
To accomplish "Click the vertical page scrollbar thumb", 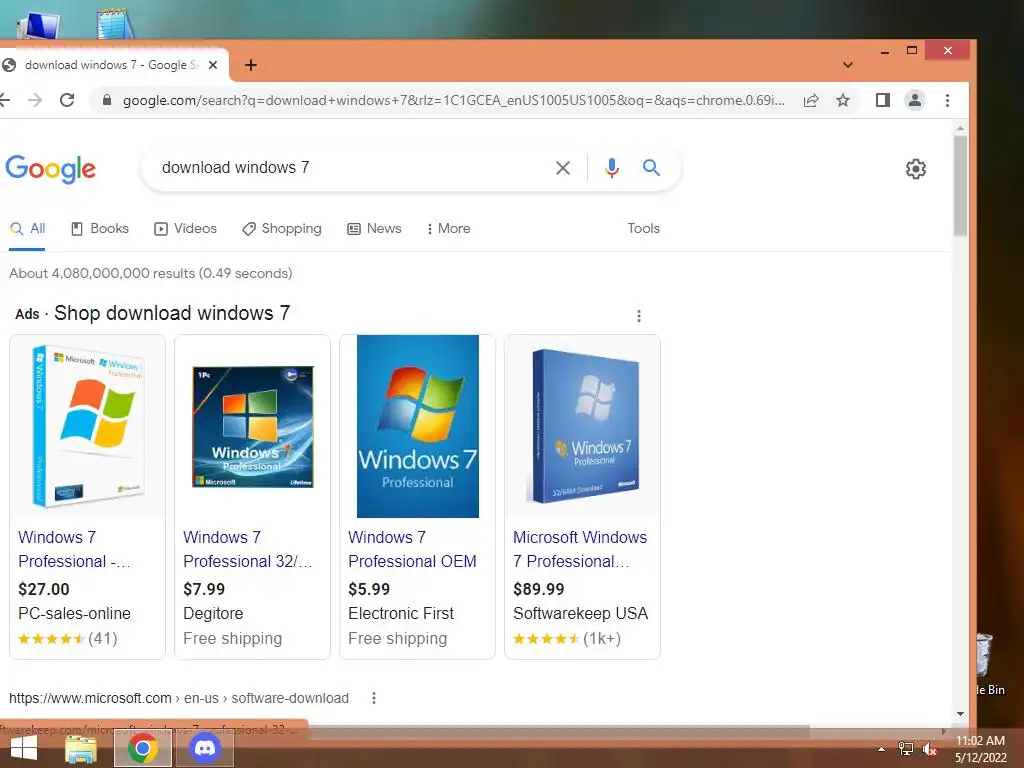I will pos(960,185).
